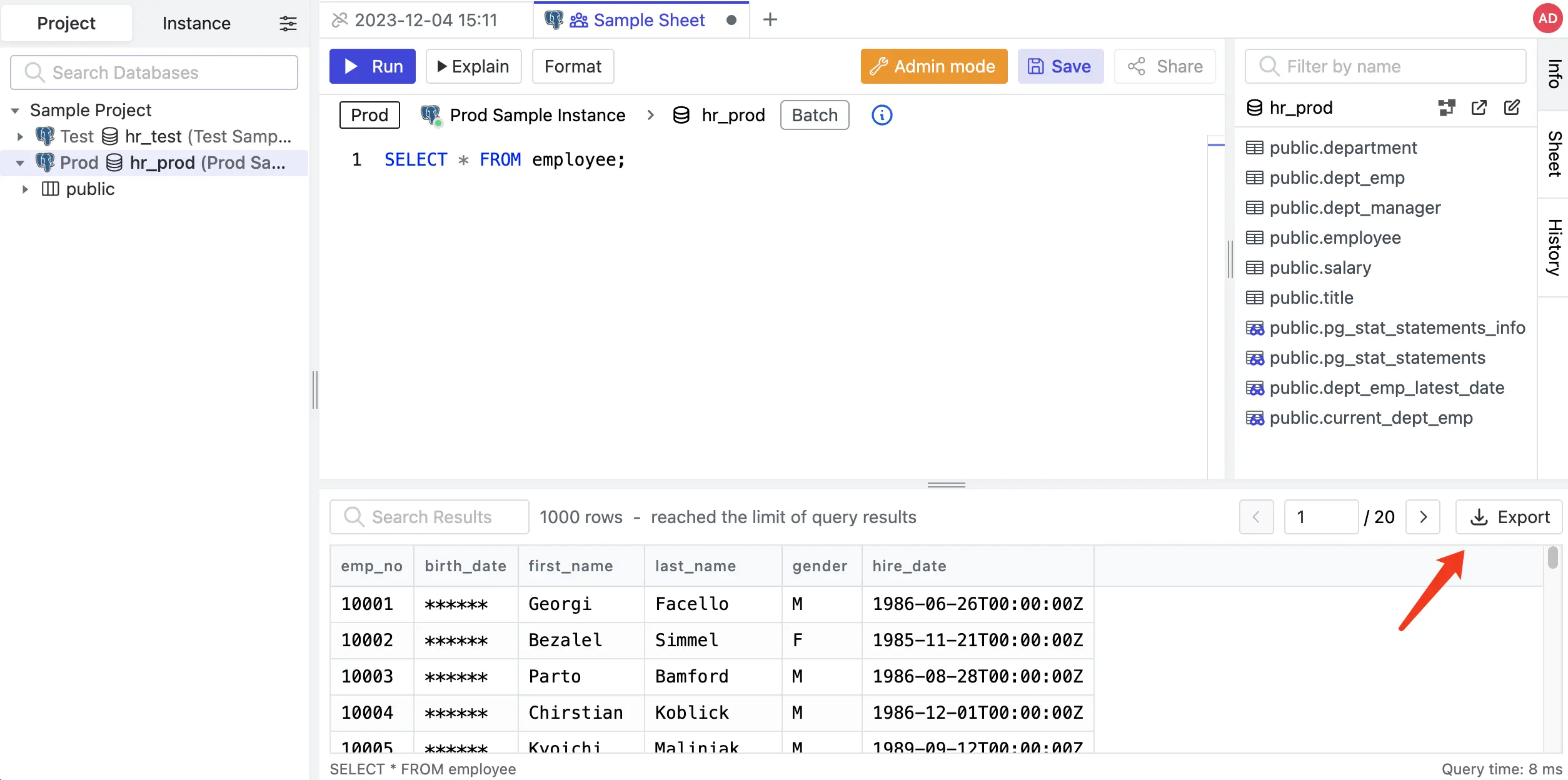Click the unsaved dot on Sample Sheet tab
Viewport: 1568px width, 780px height.
click(731, 20)
